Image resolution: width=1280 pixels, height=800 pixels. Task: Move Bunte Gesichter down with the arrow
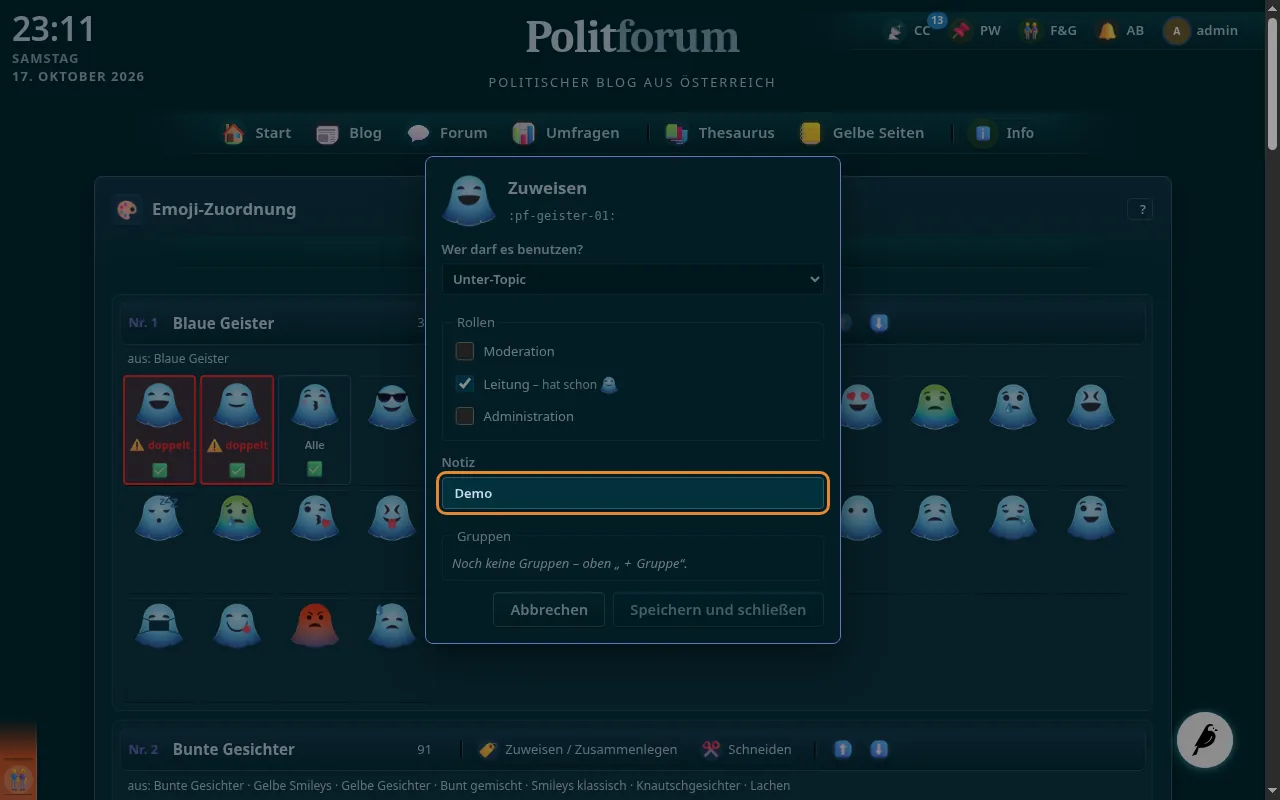tap(879, 749)
